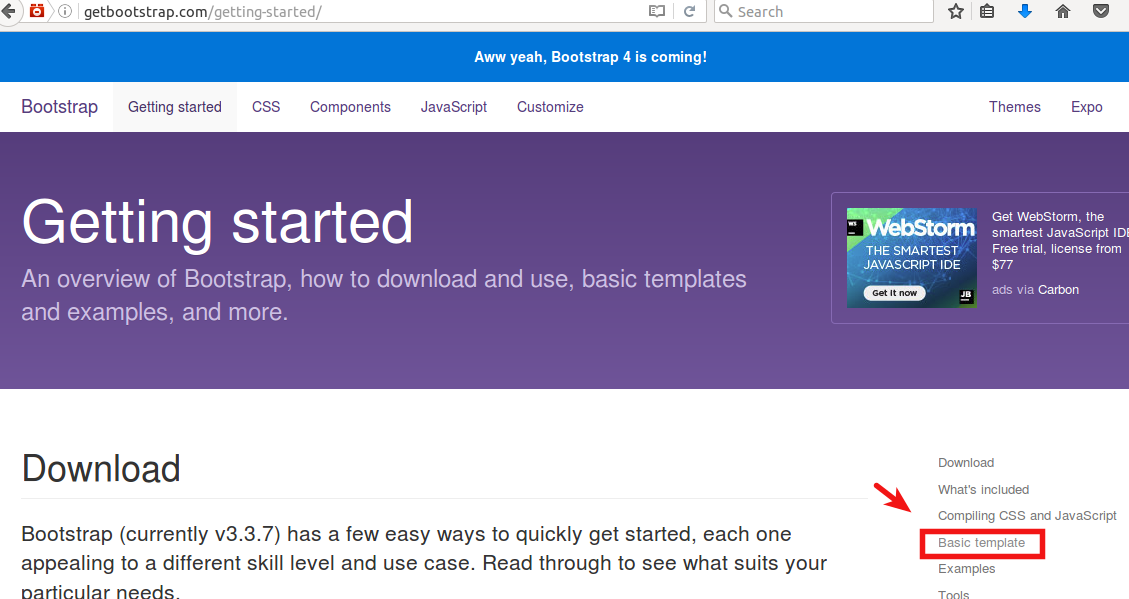Click the WebStorm ad image
The width and height of the screenshot is (1129, 599).
[912, 258]
